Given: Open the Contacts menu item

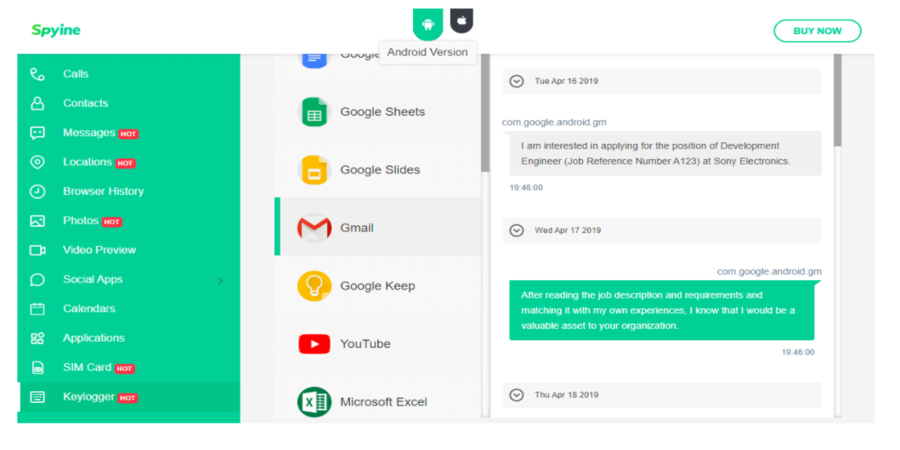Looking at the screenshot, I should [x=129, y=103].
